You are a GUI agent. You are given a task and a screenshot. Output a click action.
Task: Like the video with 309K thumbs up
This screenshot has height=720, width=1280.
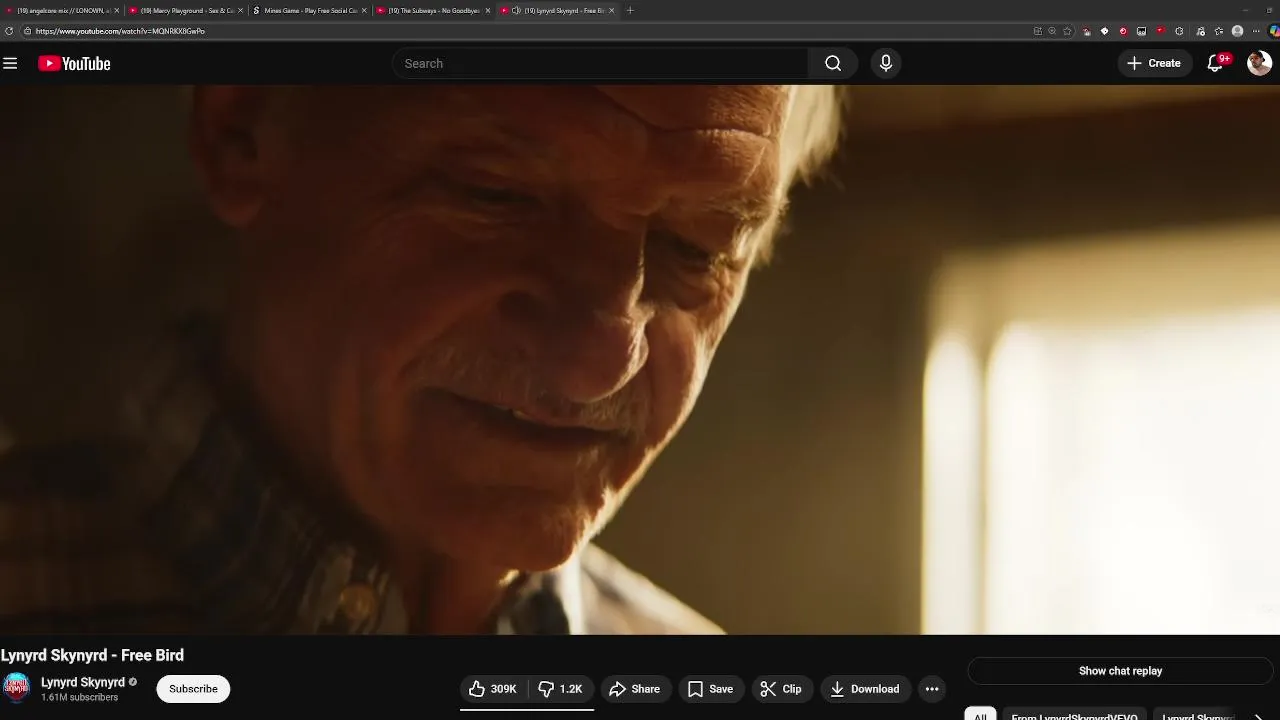(492, 689)
